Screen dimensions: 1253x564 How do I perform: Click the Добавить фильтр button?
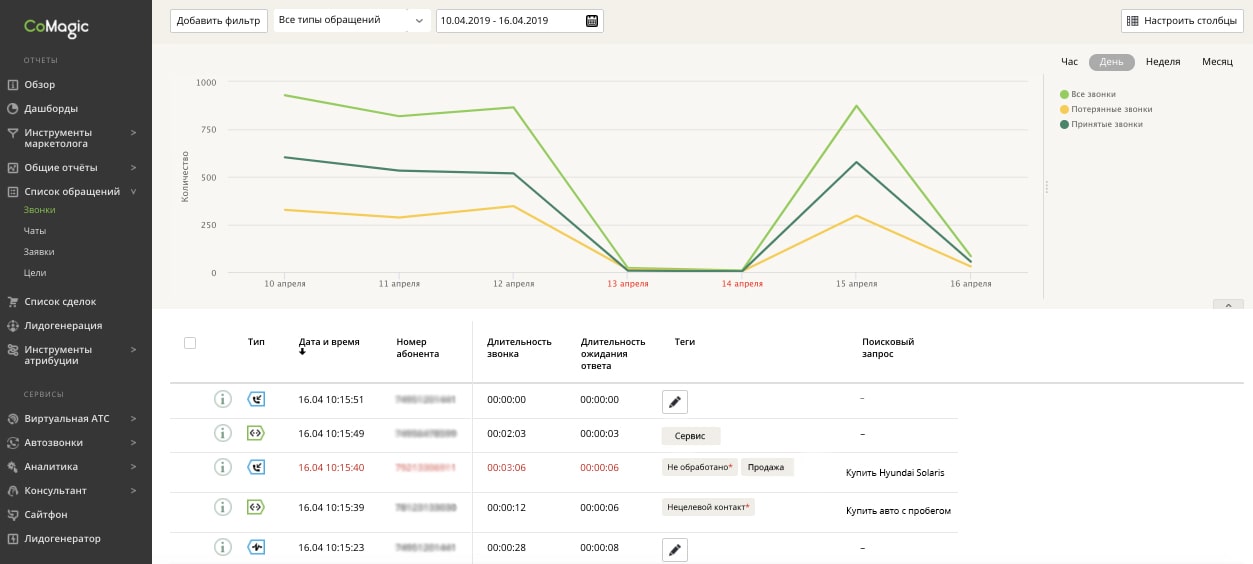click(219, 21)
